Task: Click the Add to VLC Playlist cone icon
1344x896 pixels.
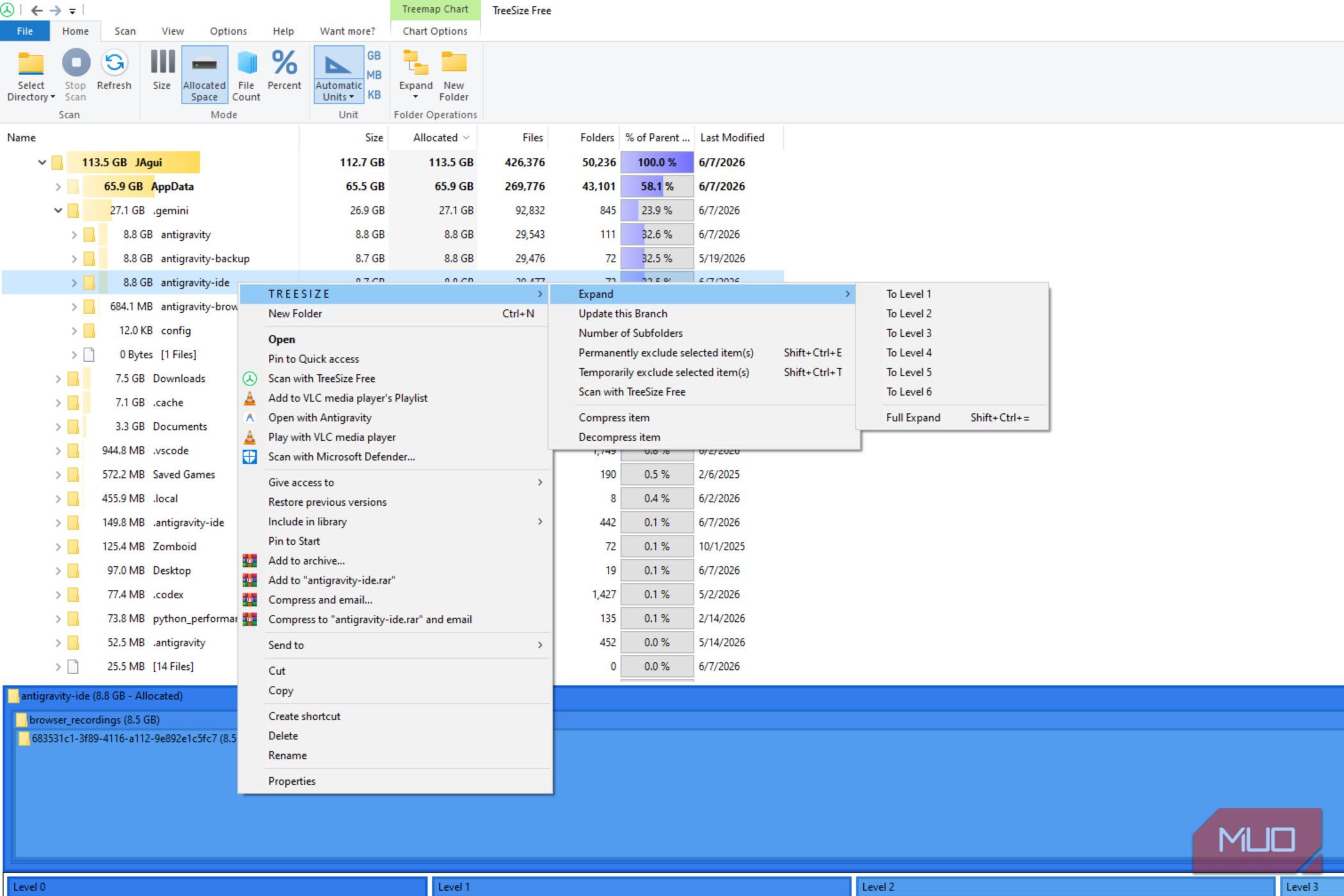Action: [x=250, y=398]
